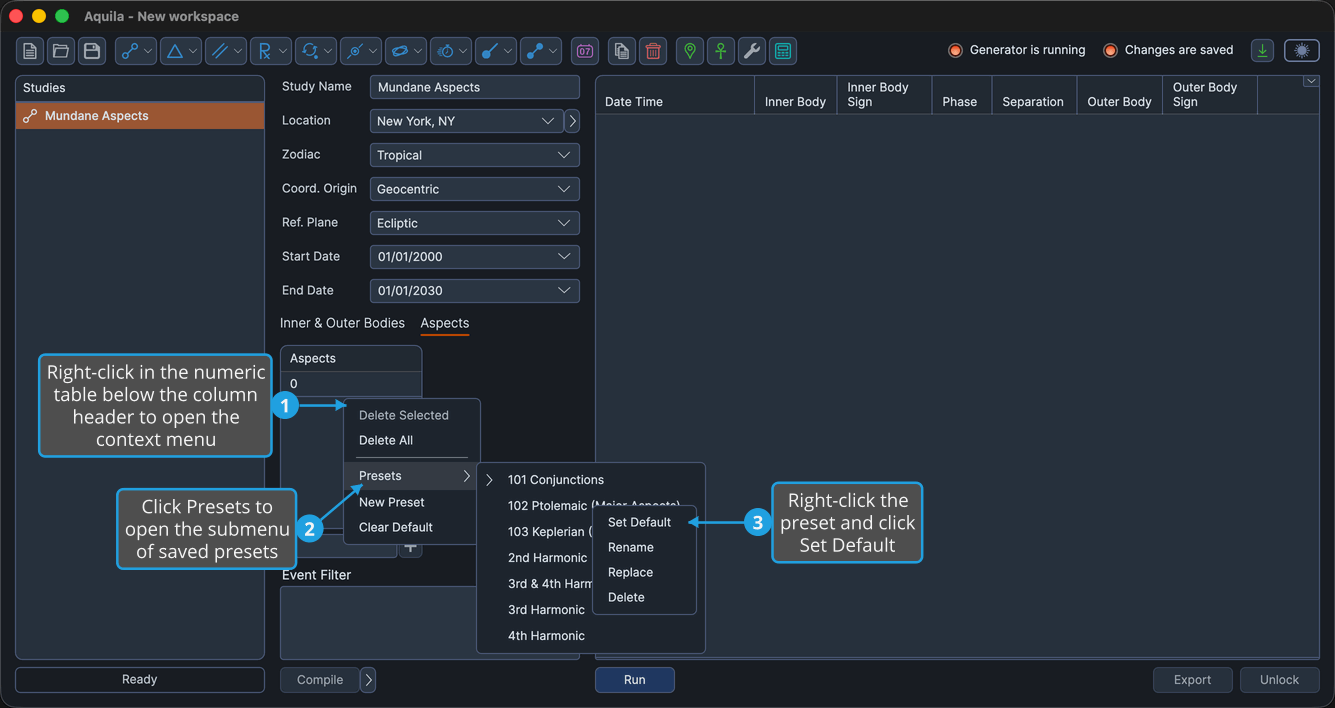This screenshot has width=1335, height=708.
Task: Click the Study Name input field
Action: [475, 87]
